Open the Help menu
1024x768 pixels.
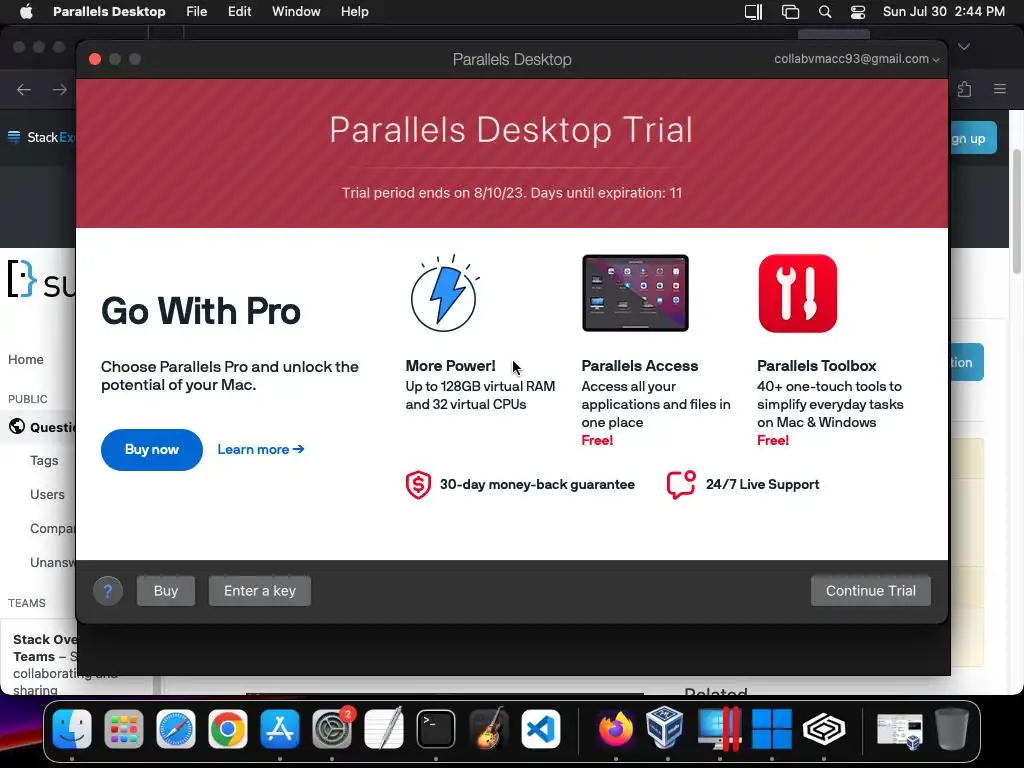pyautogui.click(x=355, y=12)
